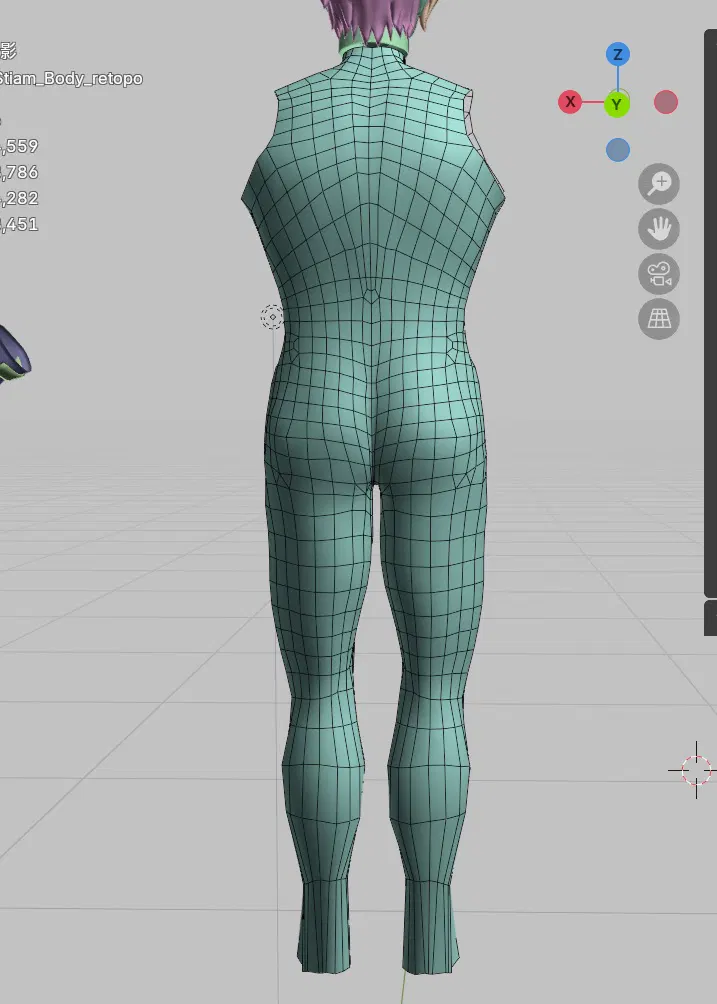Toggle perspective/orthographic grid icon
717x1004 pixels.
[659, 319]
